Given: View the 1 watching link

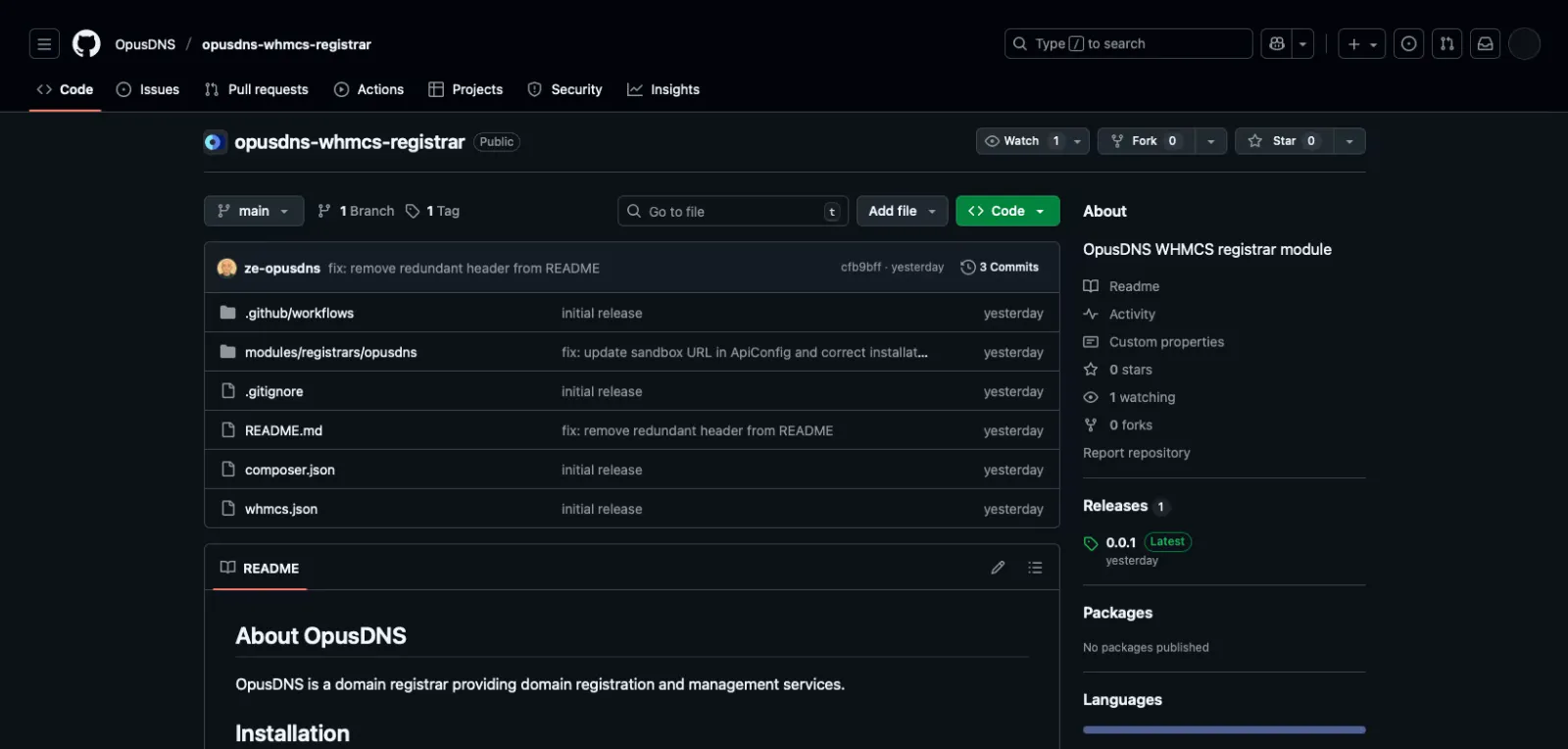Looking at the screenshot, I should click(1129, 397).
